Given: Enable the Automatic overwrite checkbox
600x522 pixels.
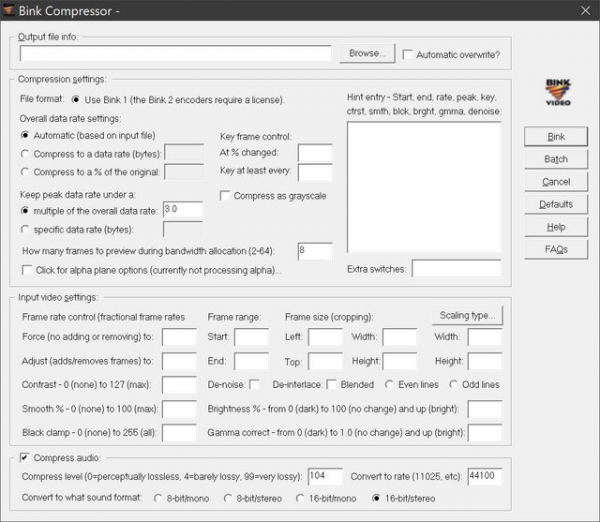Looking at the screenshot, I should (x=408, y=54).
